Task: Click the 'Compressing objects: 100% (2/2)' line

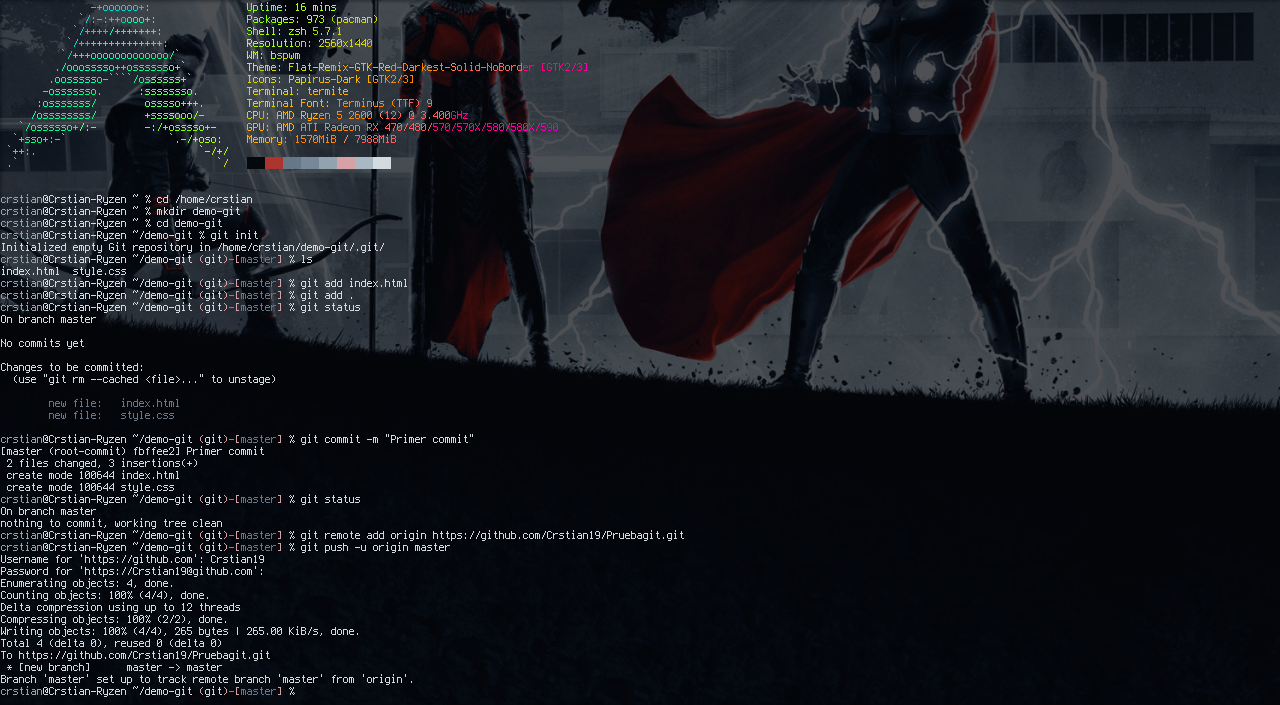Action: 114,620
